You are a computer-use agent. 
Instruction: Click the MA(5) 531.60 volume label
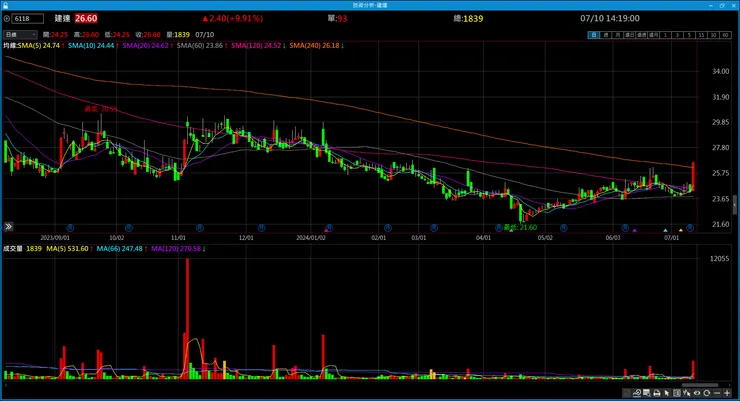(68, 249)
